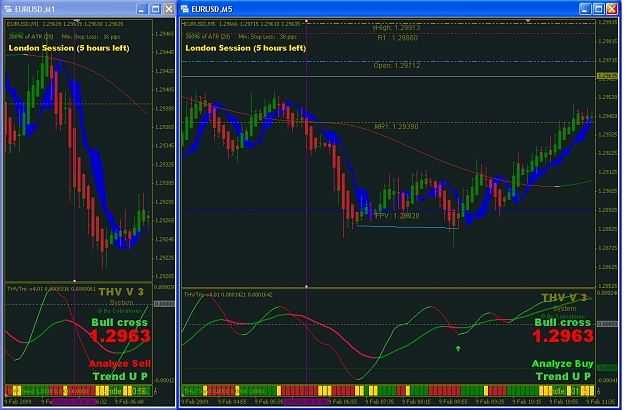Select 'London Session (5 hours left)' in M1 chart
This screenshot has width=625, height=410.
coord(69,48)
